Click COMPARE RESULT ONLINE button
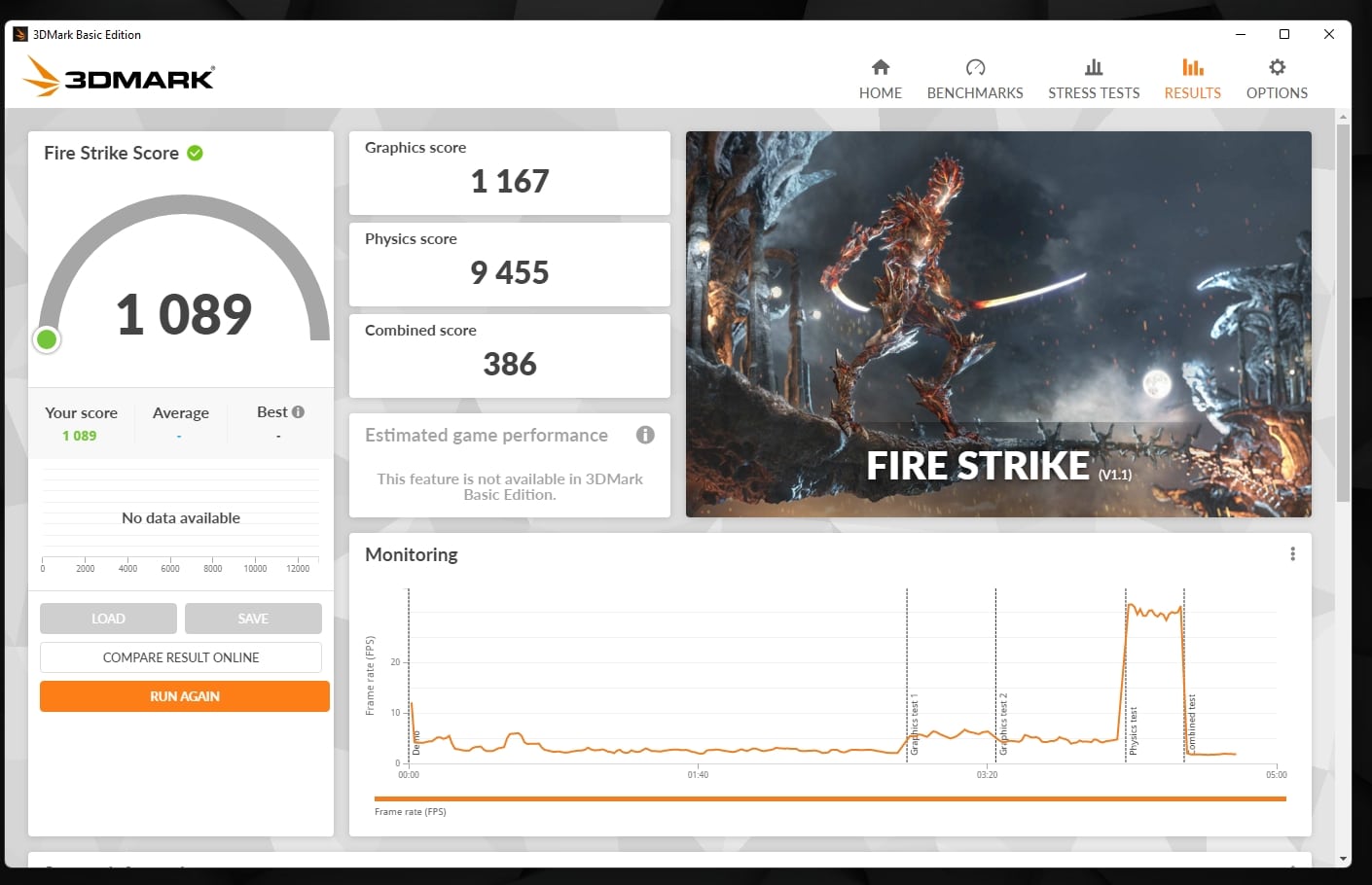This screenshot has width=1372, height=885. point(181,657)
